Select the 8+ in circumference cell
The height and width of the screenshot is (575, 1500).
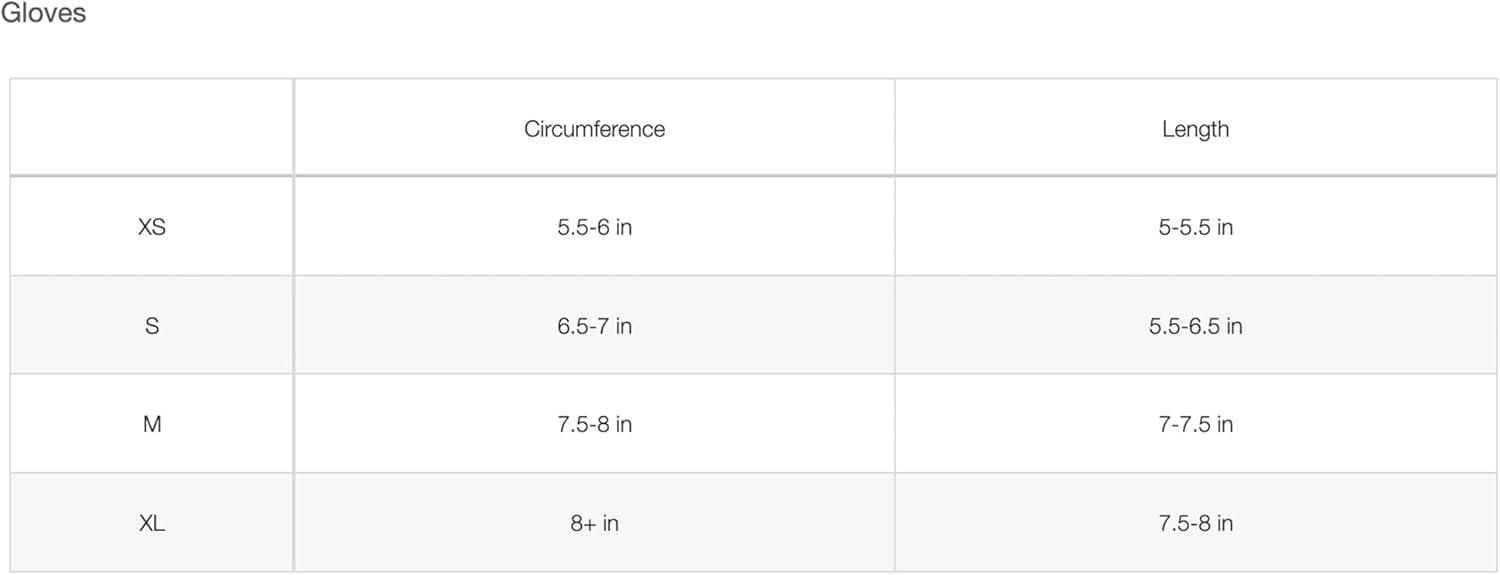pyautogui.click(x=594, y=523)
